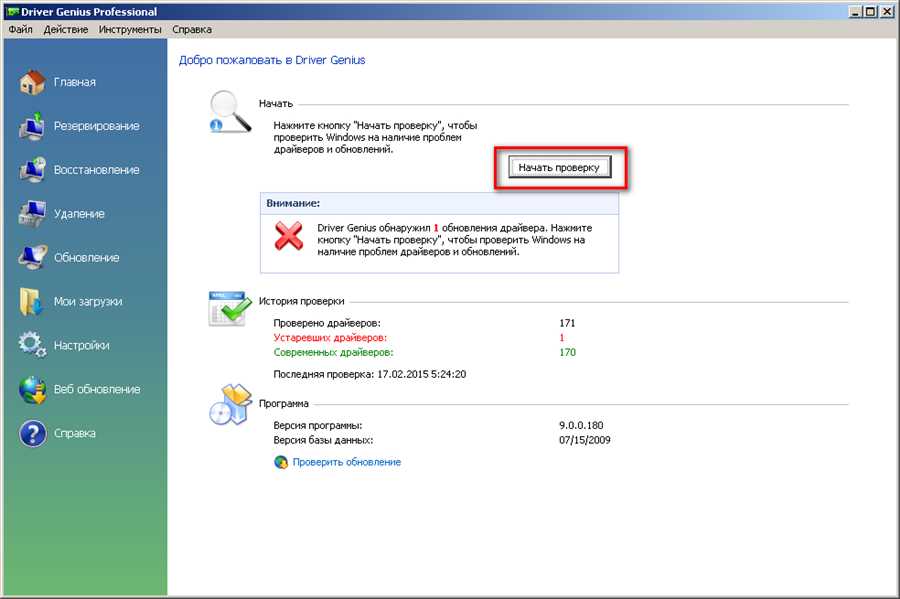Viewport: 900px width, 599px height.
Task: Click the Внимание: panel header
Action: tap(440, 203)
